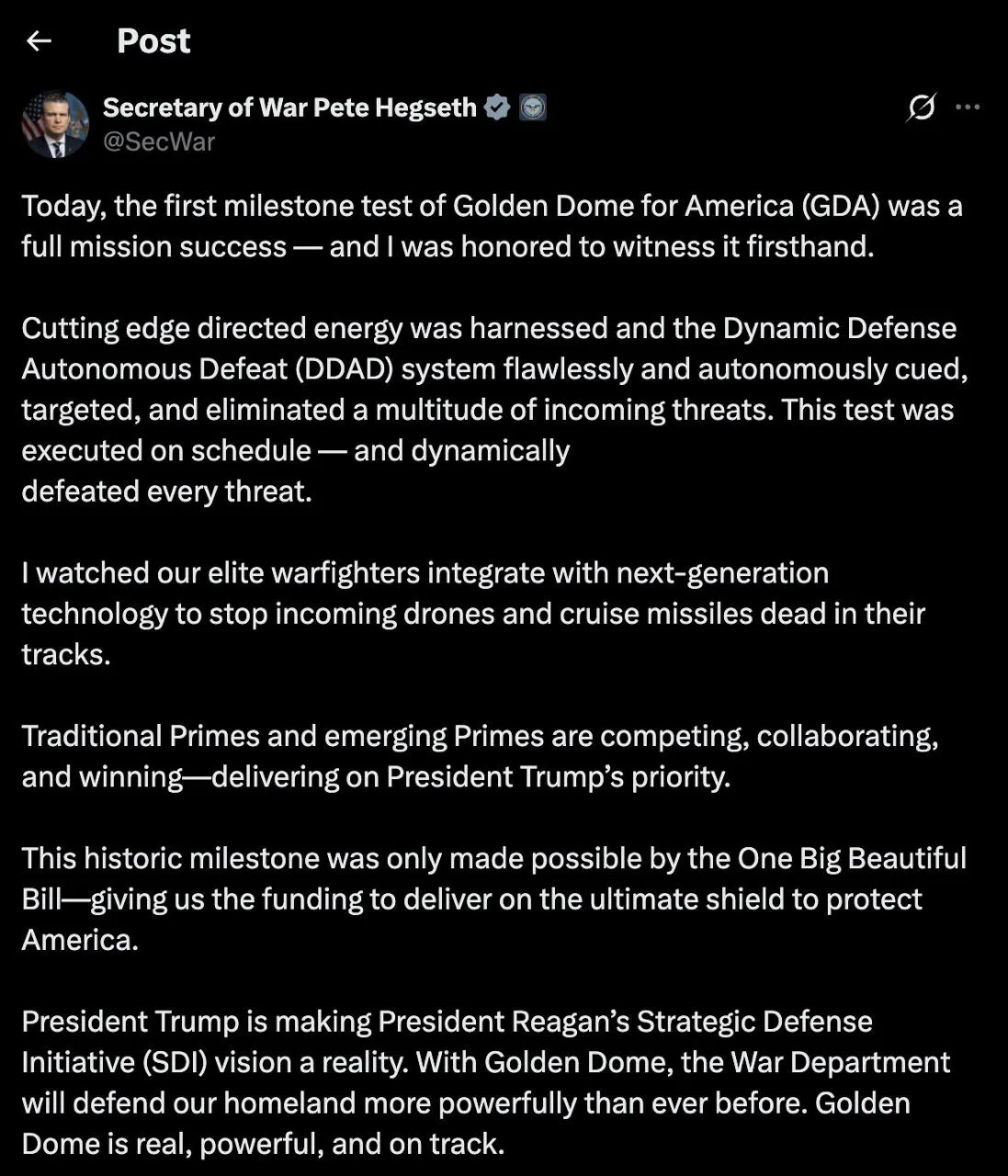Viewport: 1008px width, 1176px height.
Task: Open the Grok explain-post icon
Action: [921, 107]
